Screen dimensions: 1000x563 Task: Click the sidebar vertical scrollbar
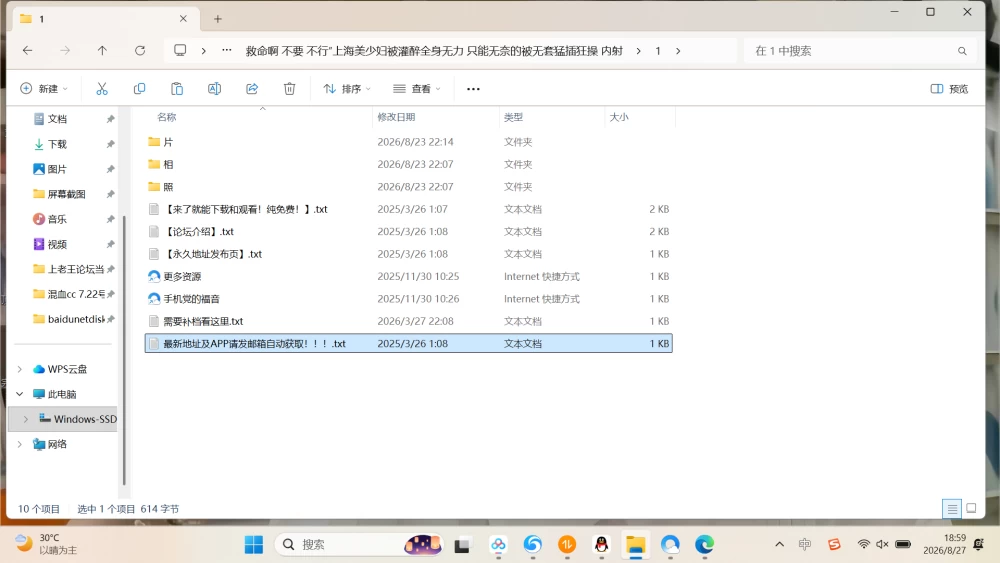click(124, 351)
